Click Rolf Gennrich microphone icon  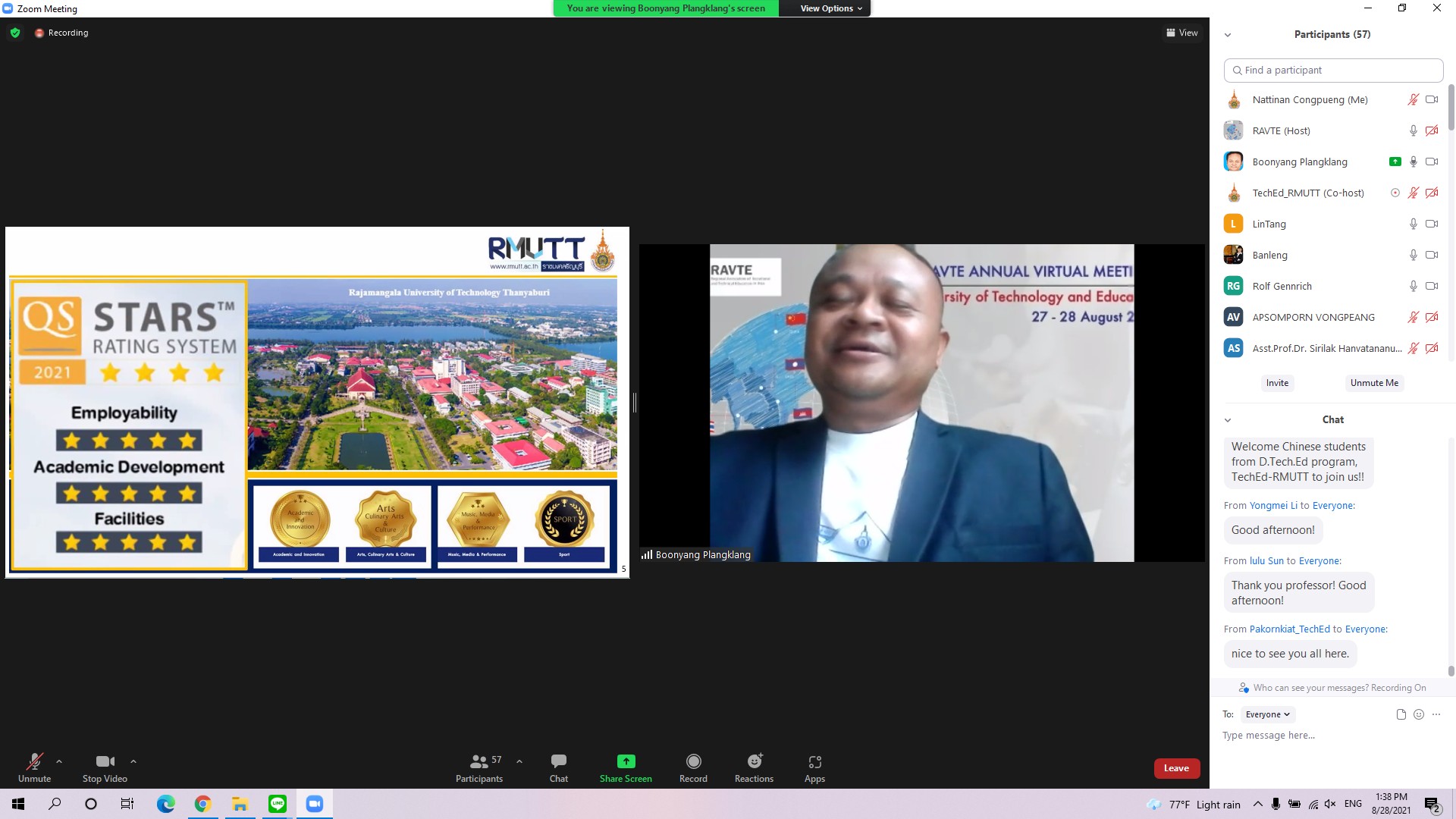pos(1414,286)
